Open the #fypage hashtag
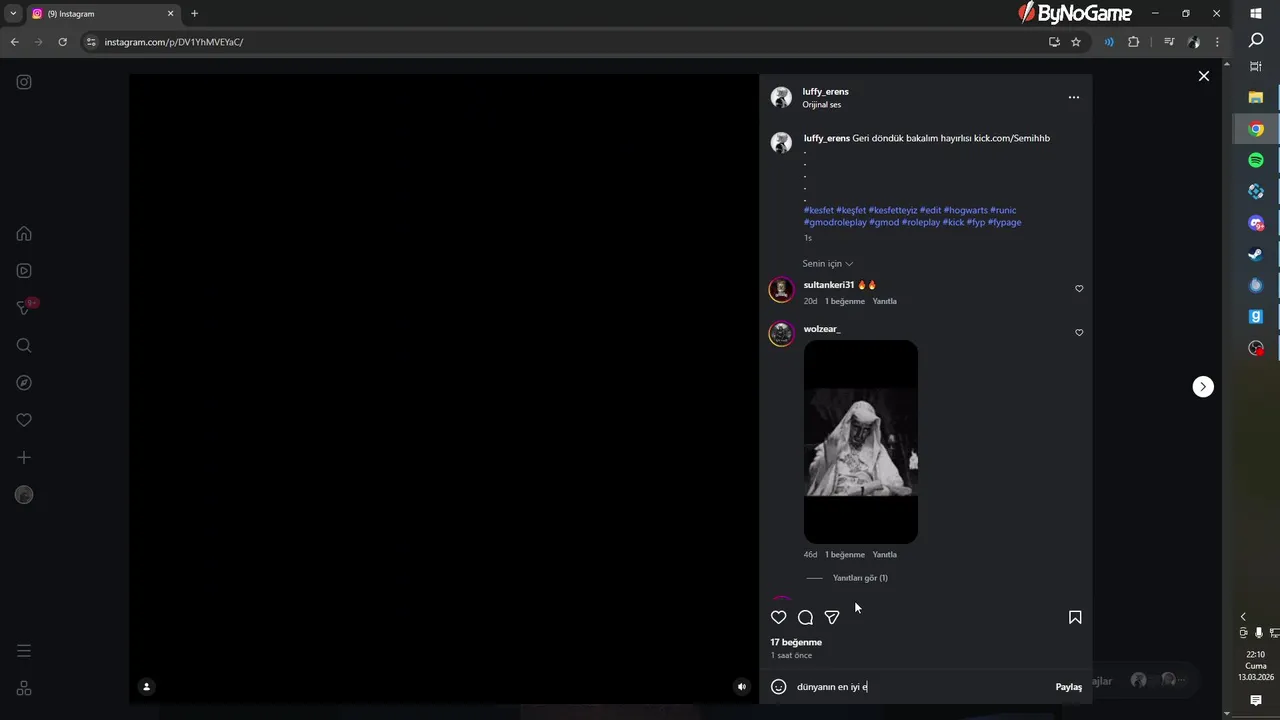 (1004, 223)
